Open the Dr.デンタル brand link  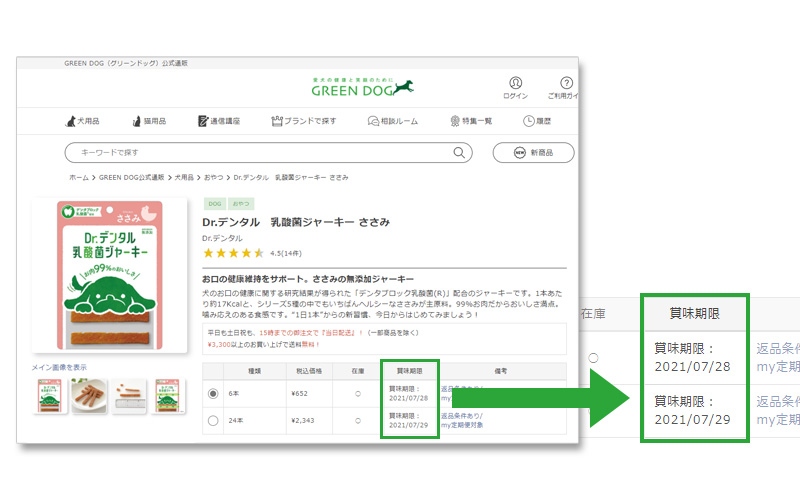coord(222,238)
